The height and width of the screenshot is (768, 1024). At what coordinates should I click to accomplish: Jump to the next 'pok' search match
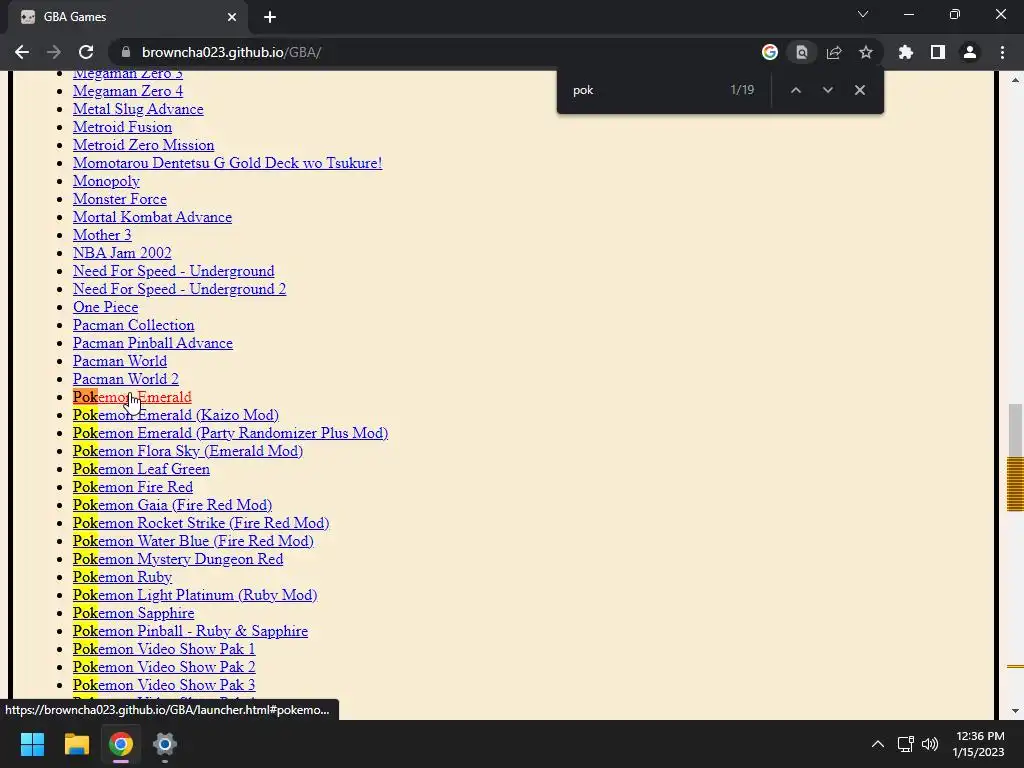[x=827, y=90]
